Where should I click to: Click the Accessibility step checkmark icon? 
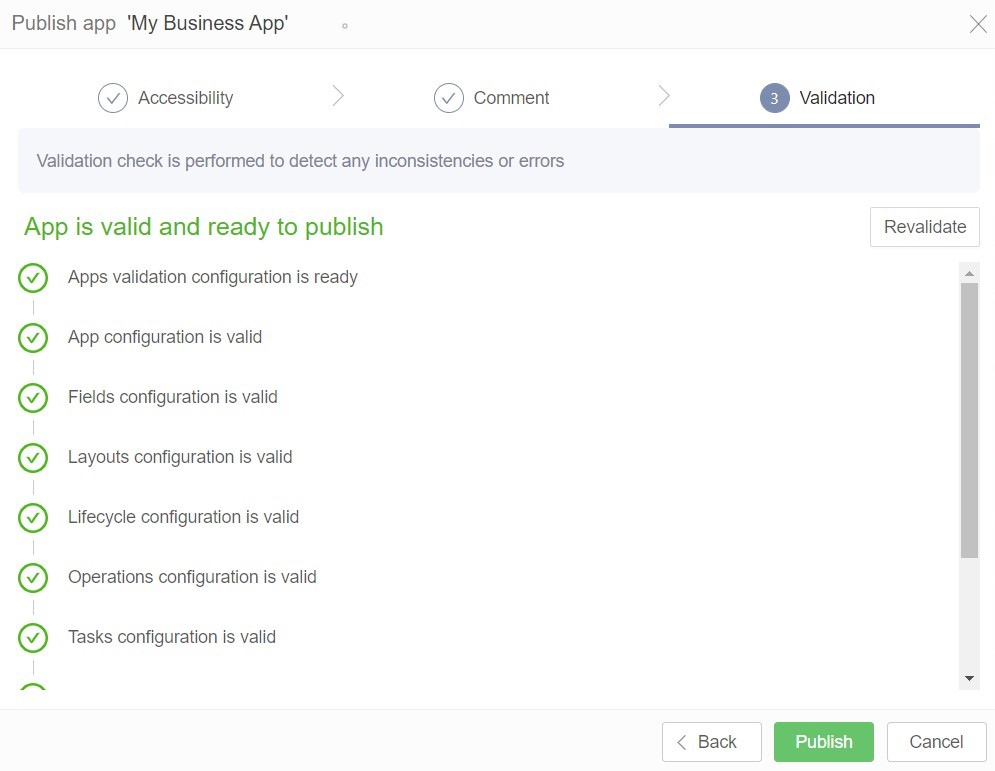pos(113,98)
